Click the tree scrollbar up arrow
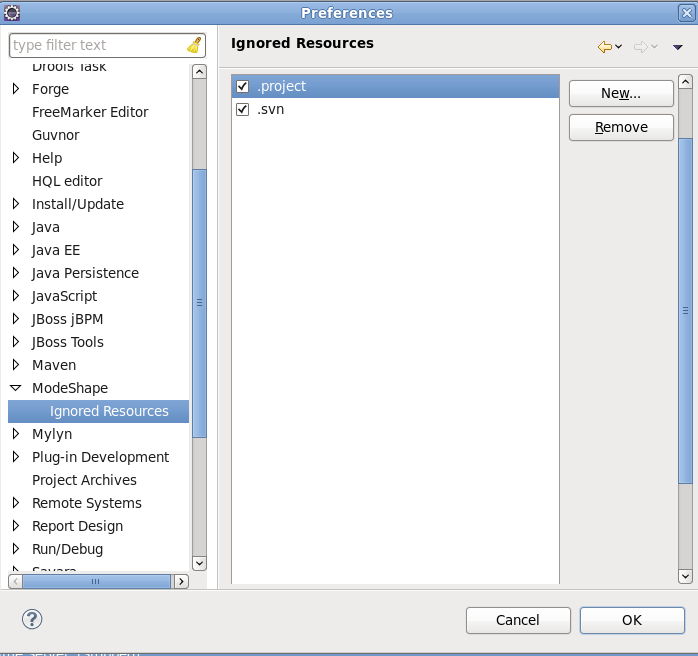 tap(199, 72)
